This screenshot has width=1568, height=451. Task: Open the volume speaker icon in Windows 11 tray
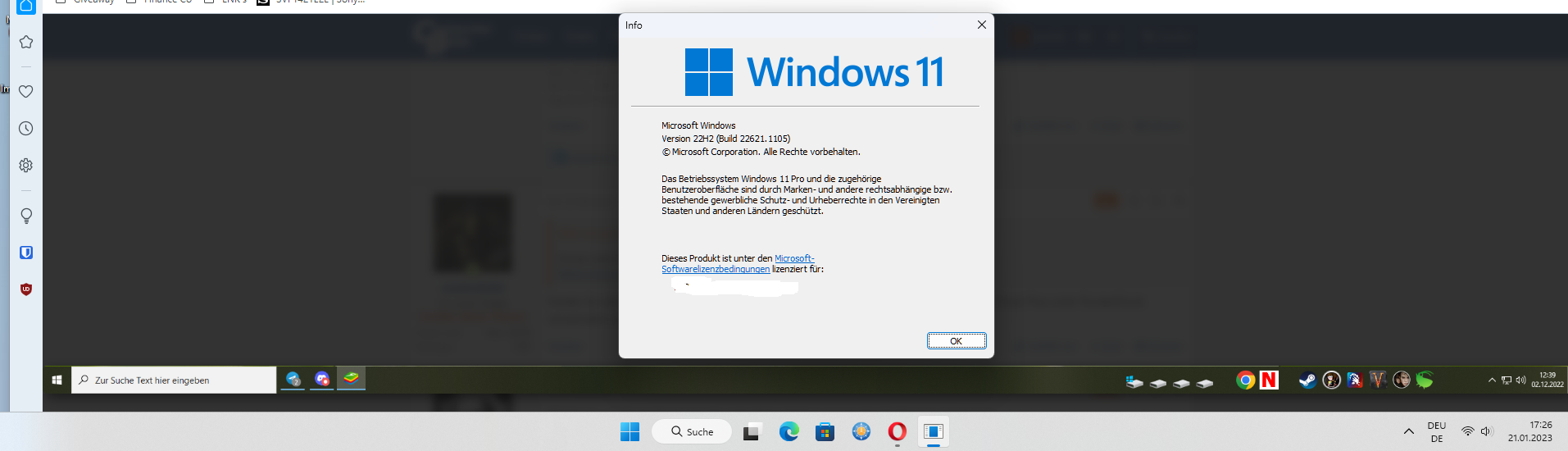pos(1487,431)
